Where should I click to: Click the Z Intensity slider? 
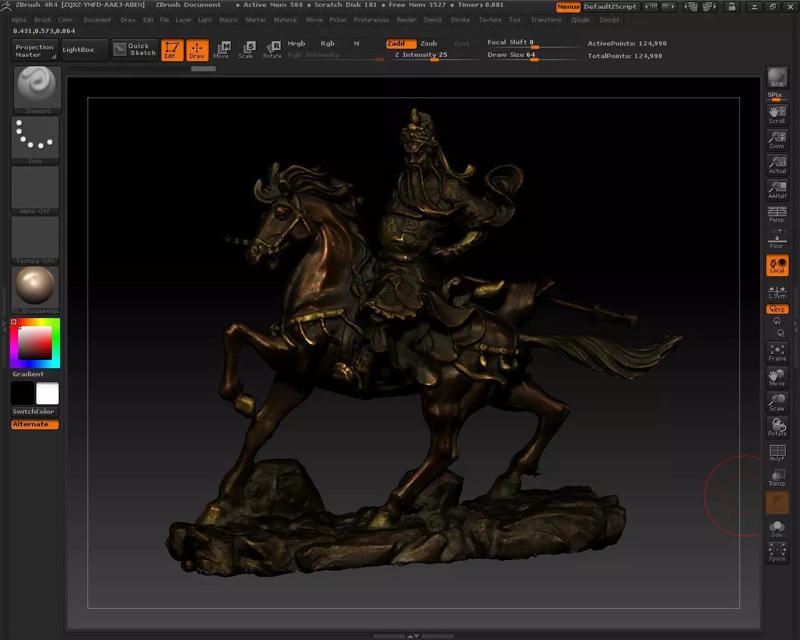(x=421, y=55)
